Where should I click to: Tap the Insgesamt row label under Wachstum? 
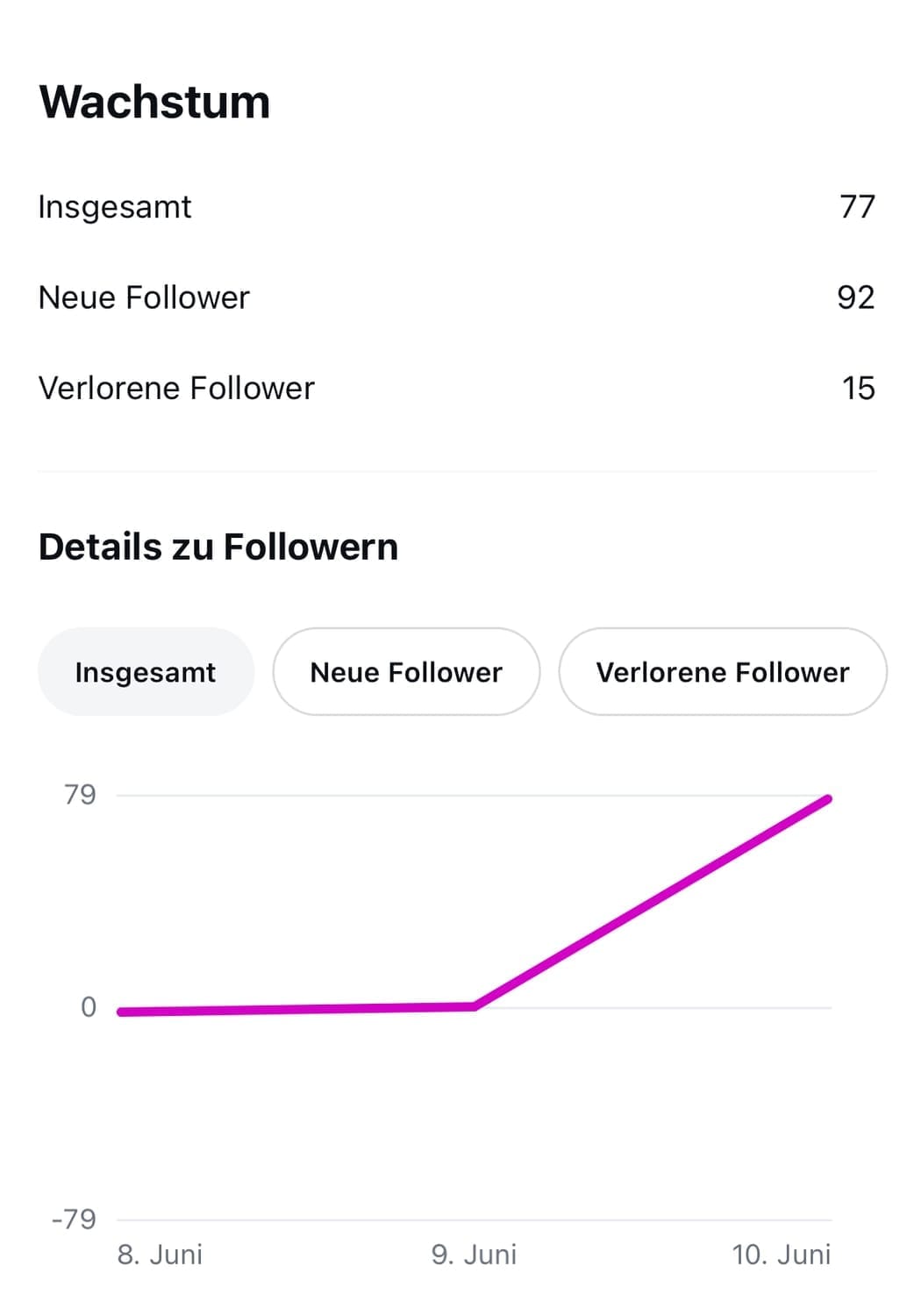(115, 207)
